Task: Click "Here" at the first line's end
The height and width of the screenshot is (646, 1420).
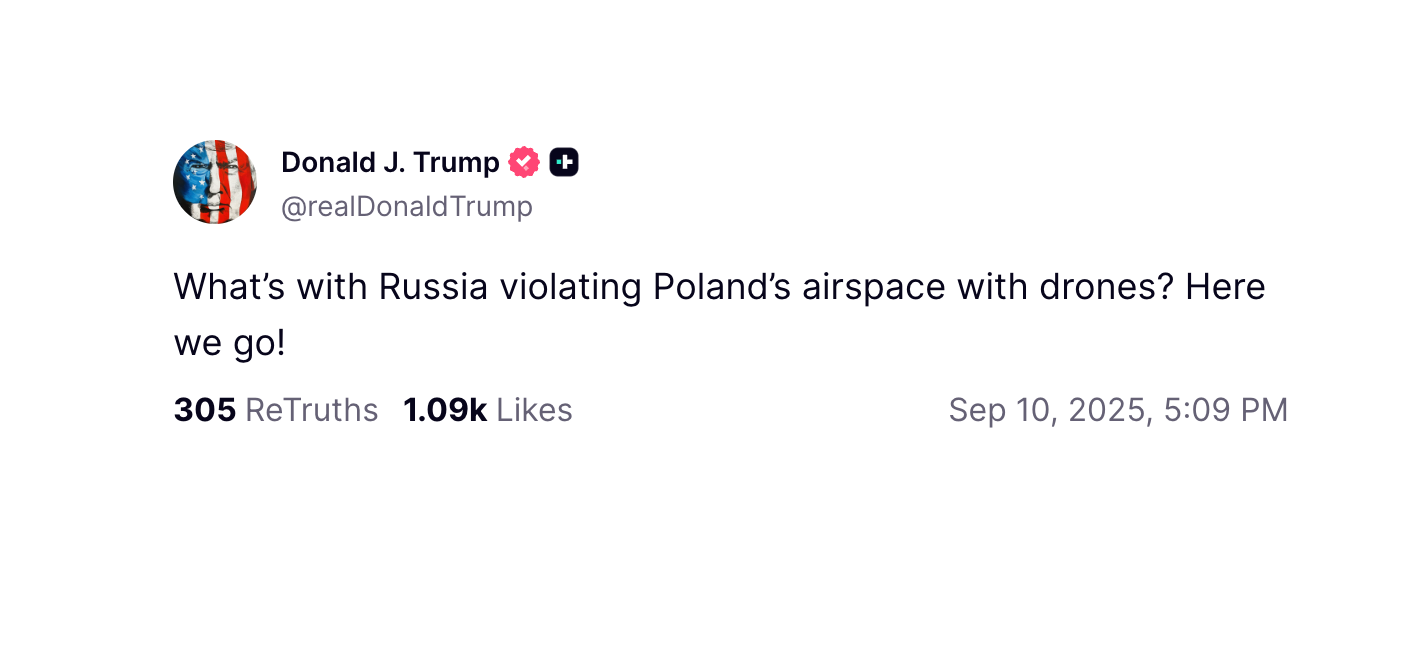Action: point(1226,288)
